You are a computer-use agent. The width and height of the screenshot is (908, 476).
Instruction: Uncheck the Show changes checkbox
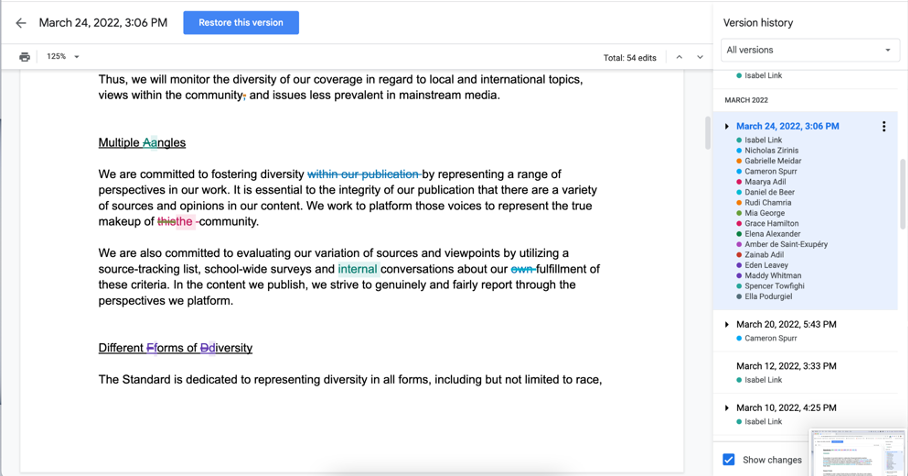pos(728,460)
